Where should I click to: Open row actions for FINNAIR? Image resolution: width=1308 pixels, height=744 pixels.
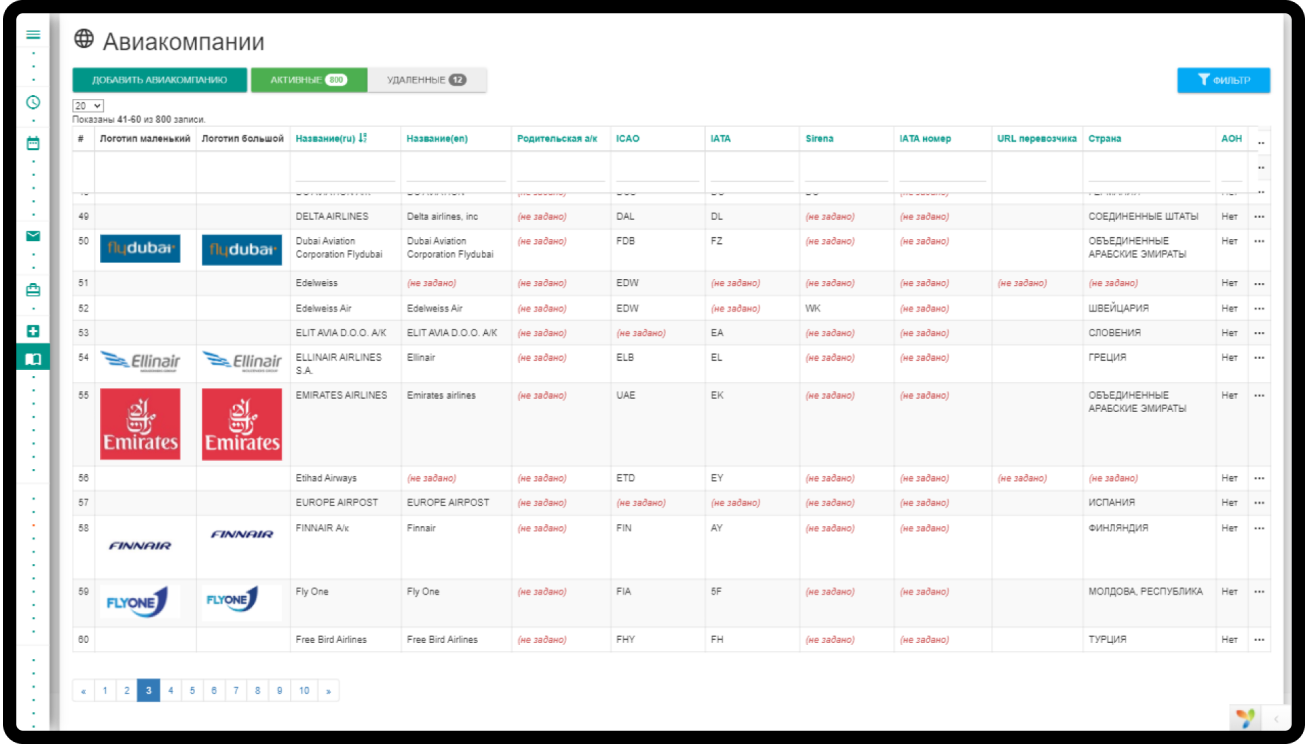pyautogui.click(x=1259, y=528)
